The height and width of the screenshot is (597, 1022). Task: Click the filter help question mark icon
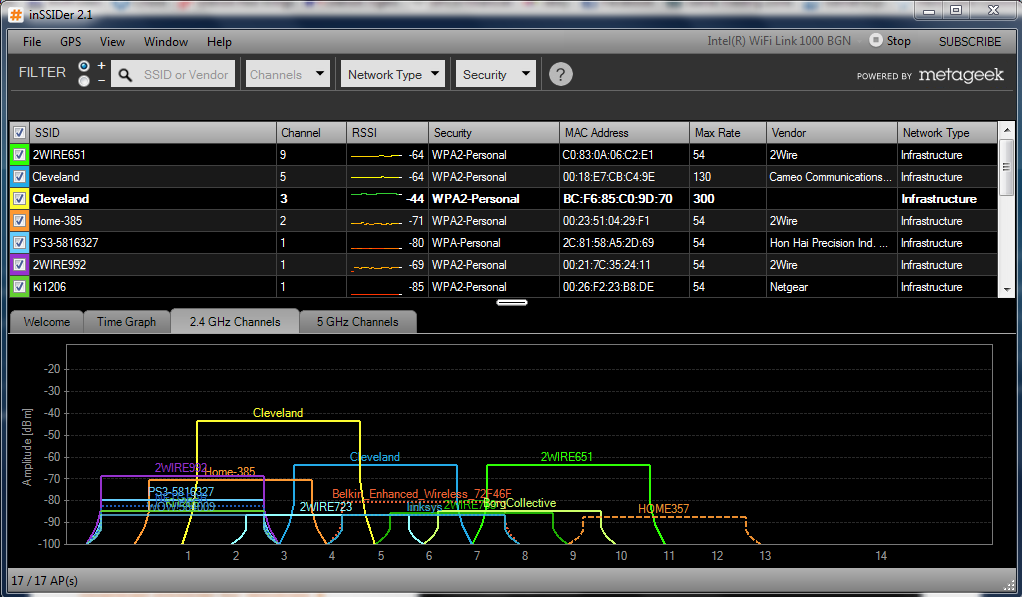[x=561, y=74]
